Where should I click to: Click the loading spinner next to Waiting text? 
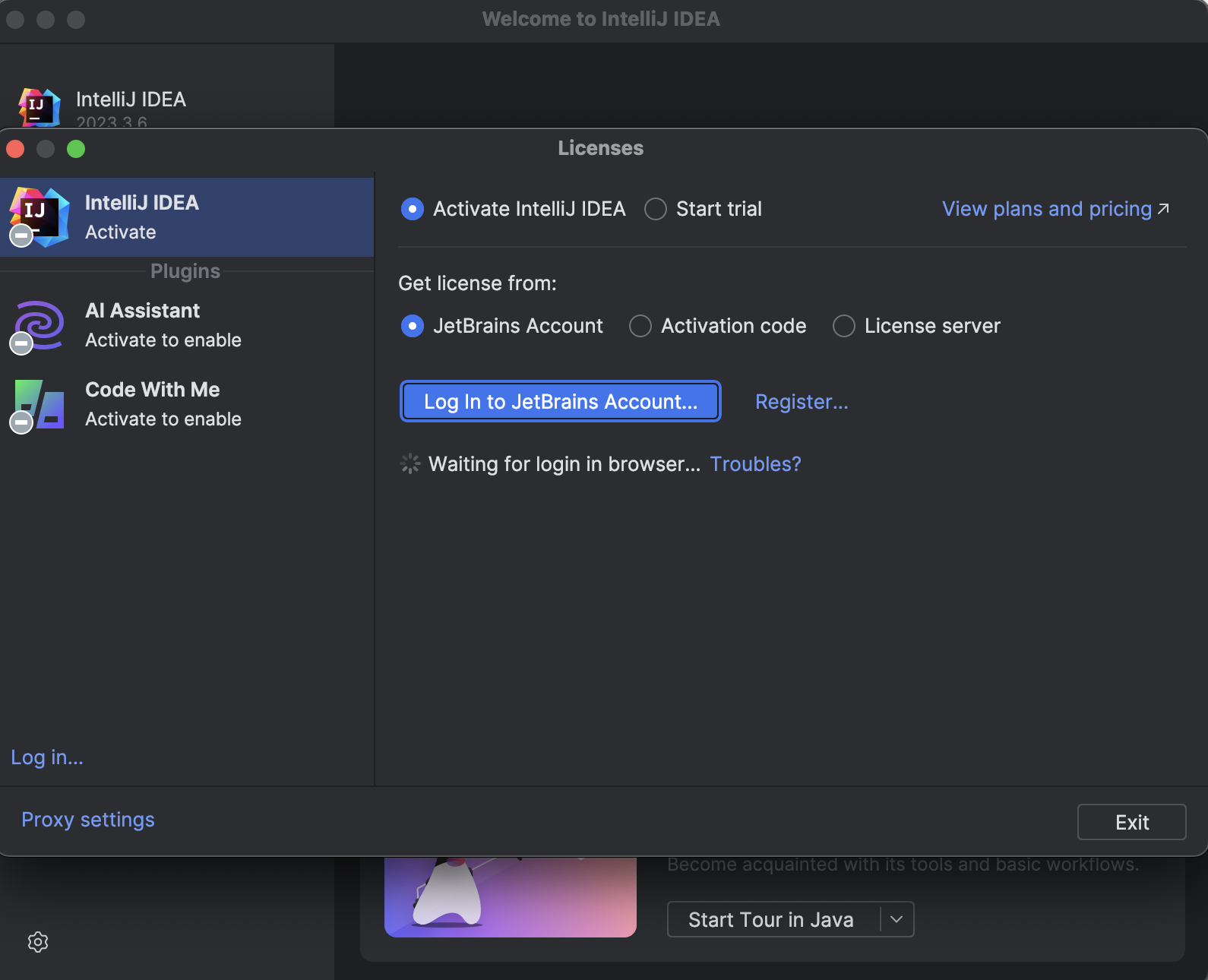[410, 464]
